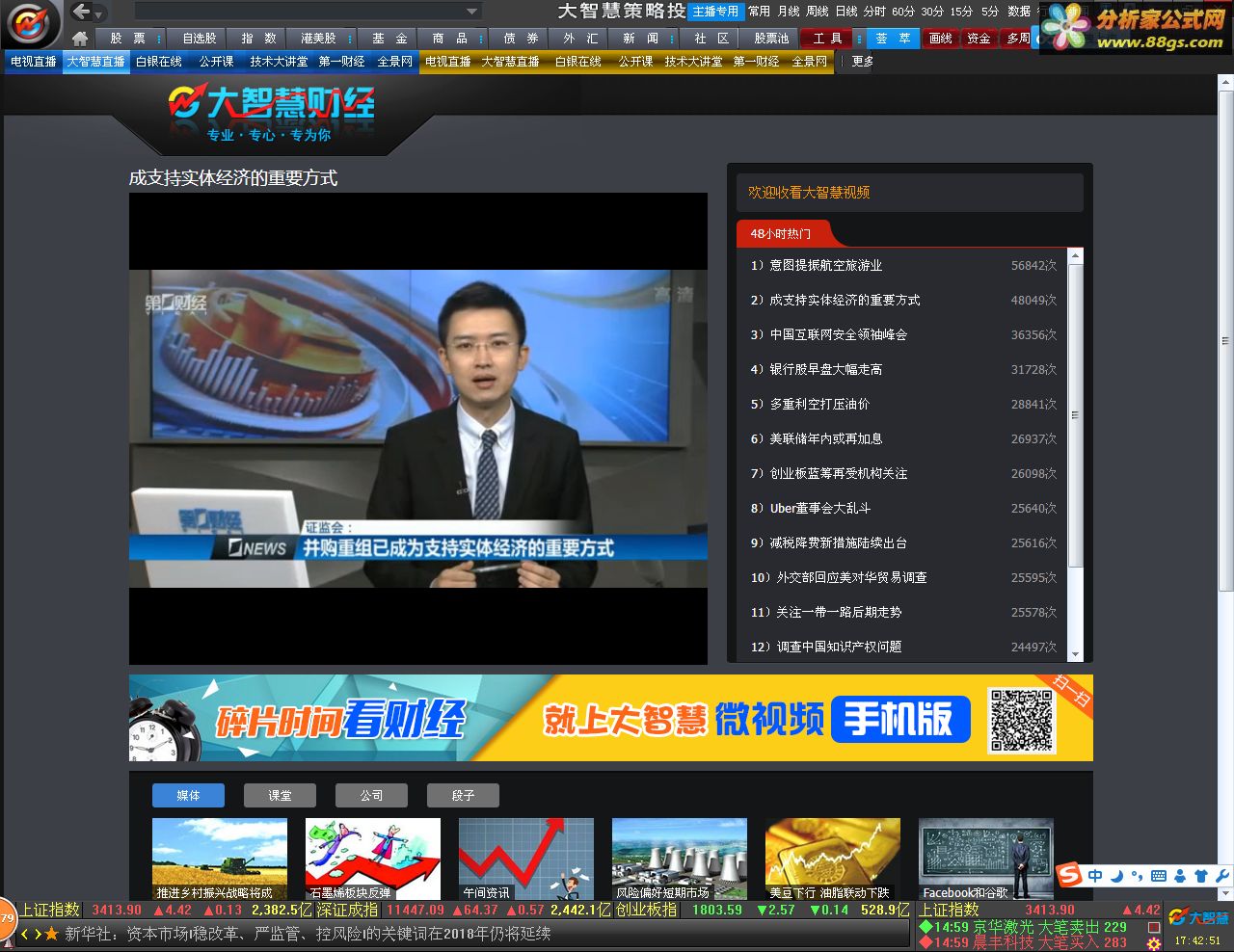Image resolution: width=1234 pixels, height=952 pixels.
Task: Open the 工具 toolbar button
Action: pyautogui.click(x=828, y=39)
